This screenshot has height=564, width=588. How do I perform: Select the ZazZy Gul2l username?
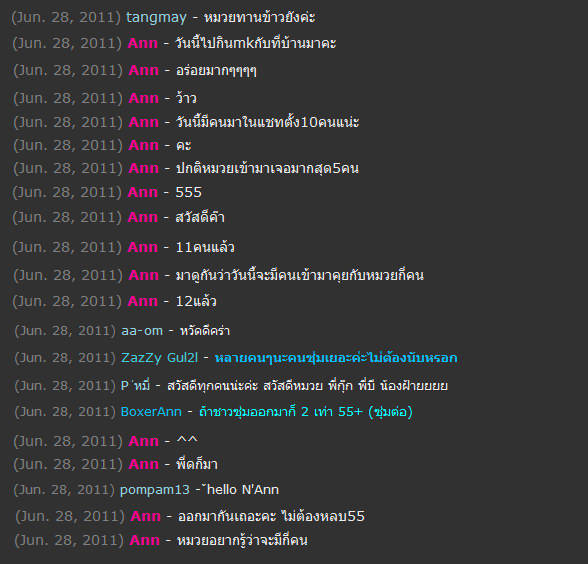click(159, 358)
